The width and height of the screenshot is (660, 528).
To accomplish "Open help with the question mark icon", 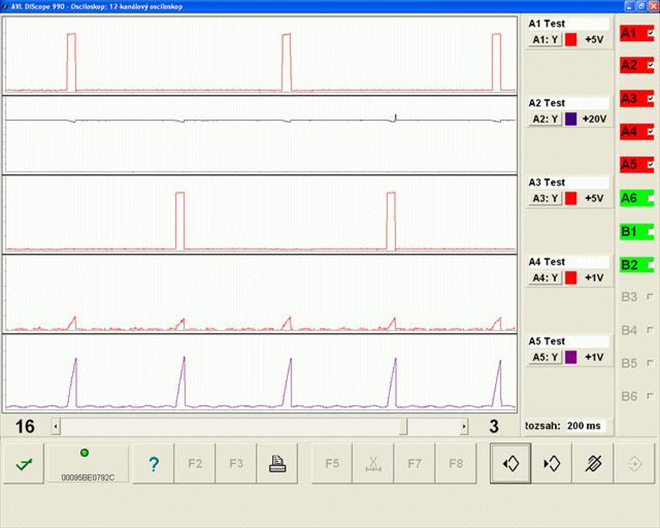I will [x=154, y=464].
